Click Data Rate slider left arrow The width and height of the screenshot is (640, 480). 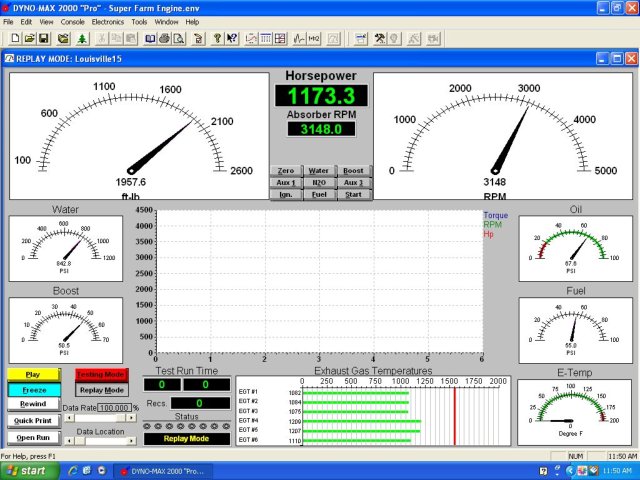coord(69,418)
